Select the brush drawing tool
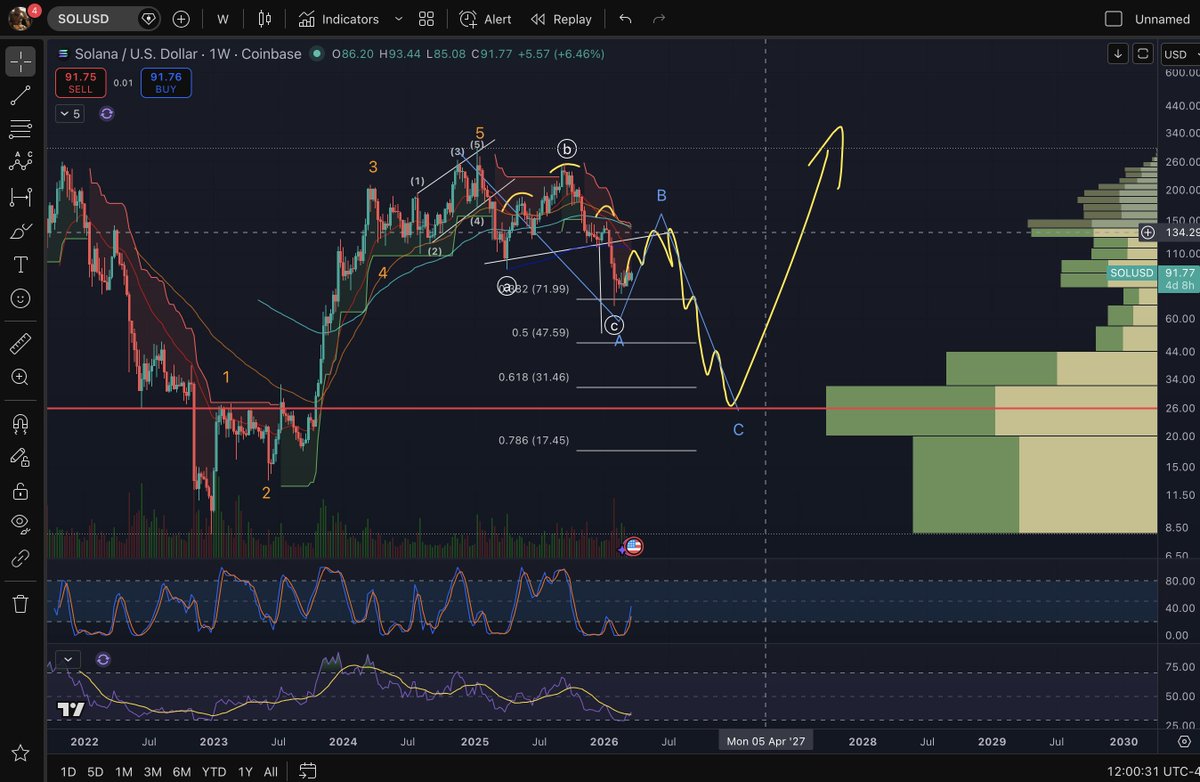This screenshot has height=782, width=1200. pyautogui.click(x=20, y=231)
